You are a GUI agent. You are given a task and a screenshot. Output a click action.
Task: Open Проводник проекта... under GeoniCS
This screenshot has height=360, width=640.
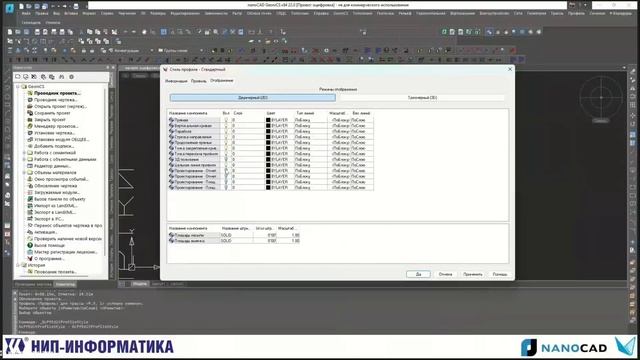click(x=58, y=93)
